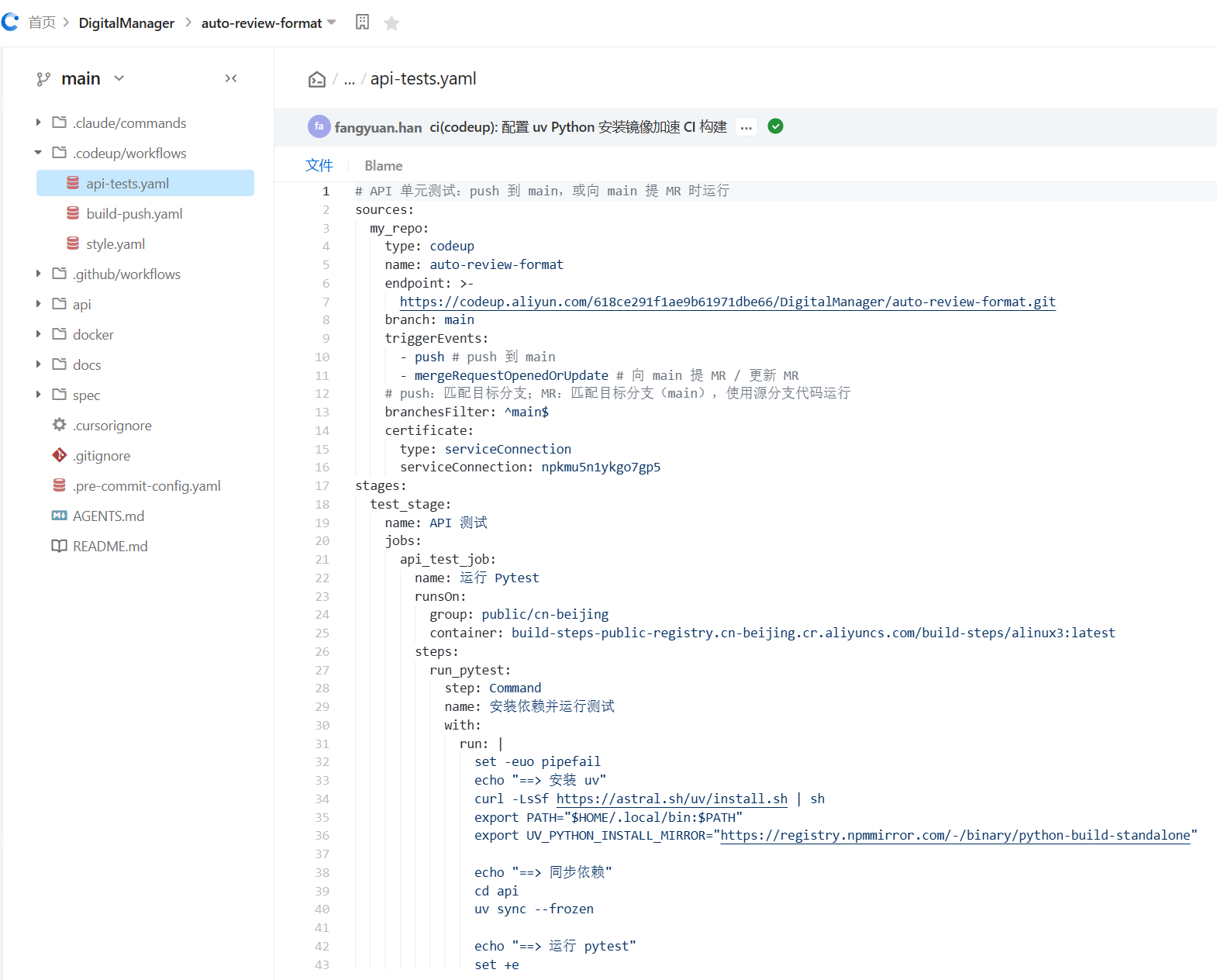
Task: Collapse the .codeup/workflows folder
Action: (38, 153)
